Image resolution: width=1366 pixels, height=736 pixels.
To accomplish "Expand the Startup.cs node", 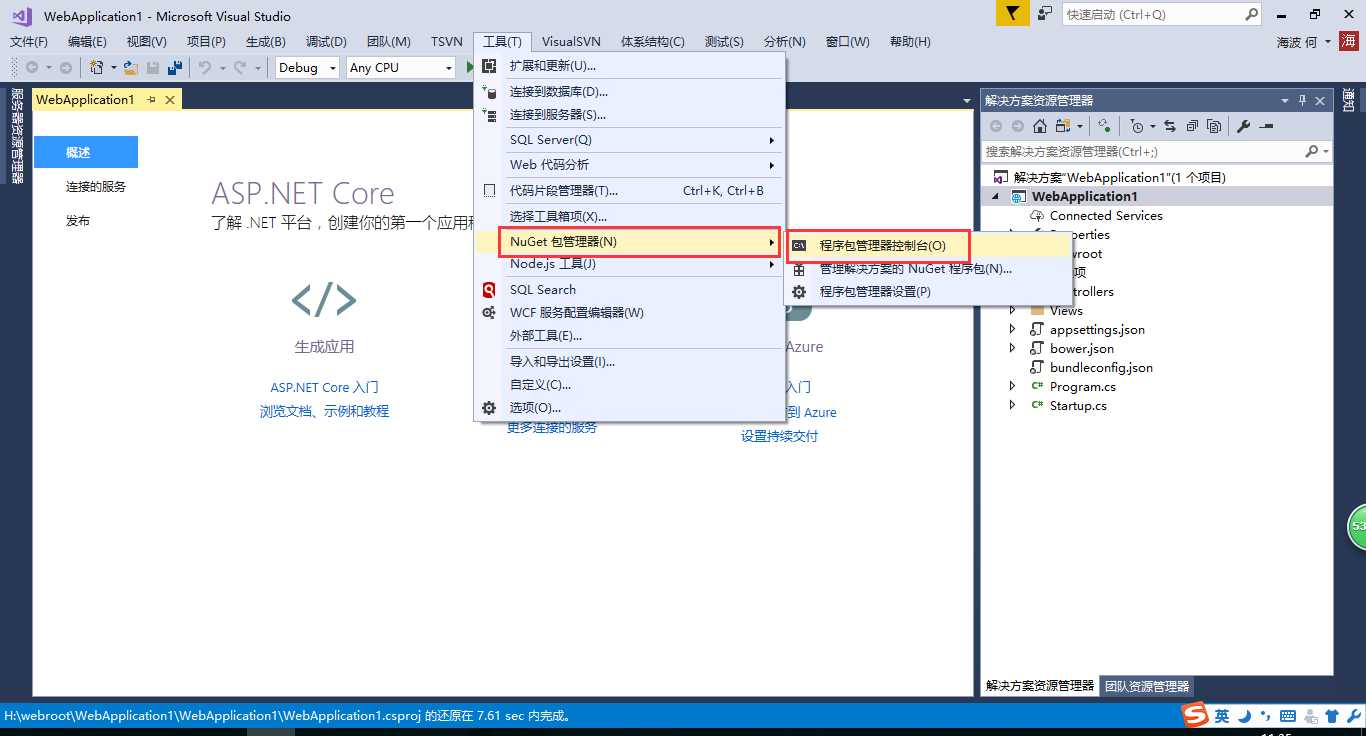I will coord(1012,405).
